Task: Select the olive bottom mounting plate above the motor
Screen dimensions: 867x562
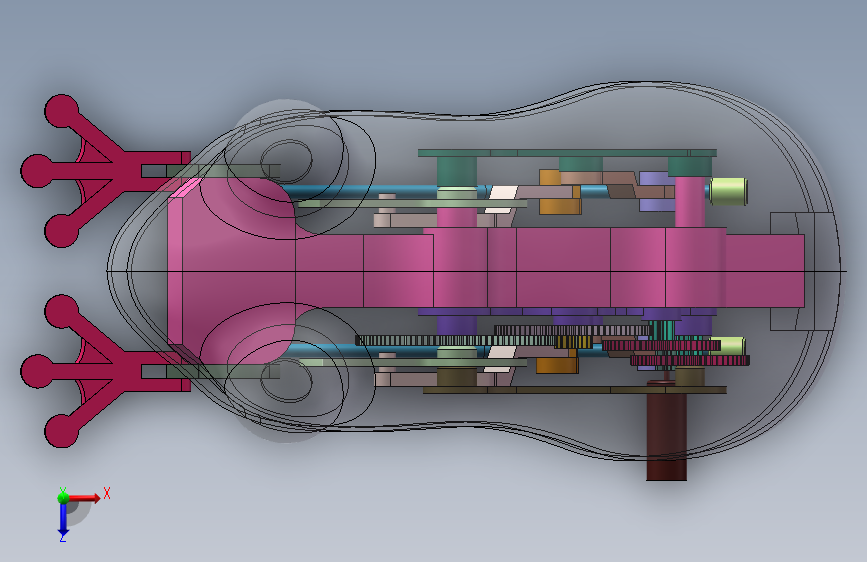Action: [574, 390]
